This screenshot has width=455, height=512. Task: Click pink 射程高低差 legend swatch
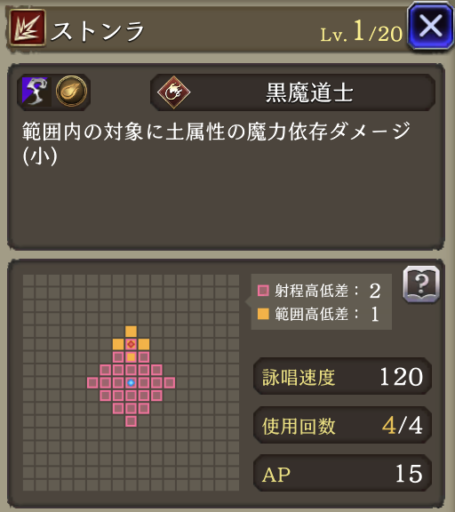coord(263,290)
